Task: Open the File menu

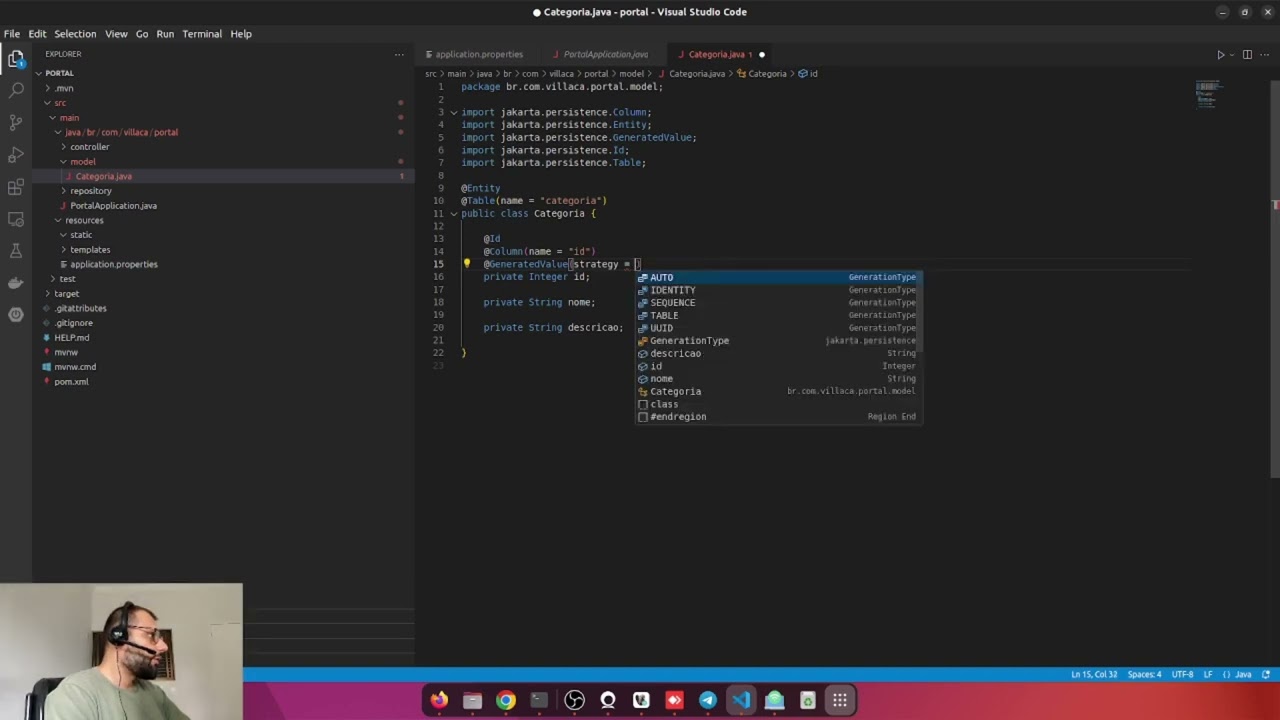Action: (x=12, y=34)
